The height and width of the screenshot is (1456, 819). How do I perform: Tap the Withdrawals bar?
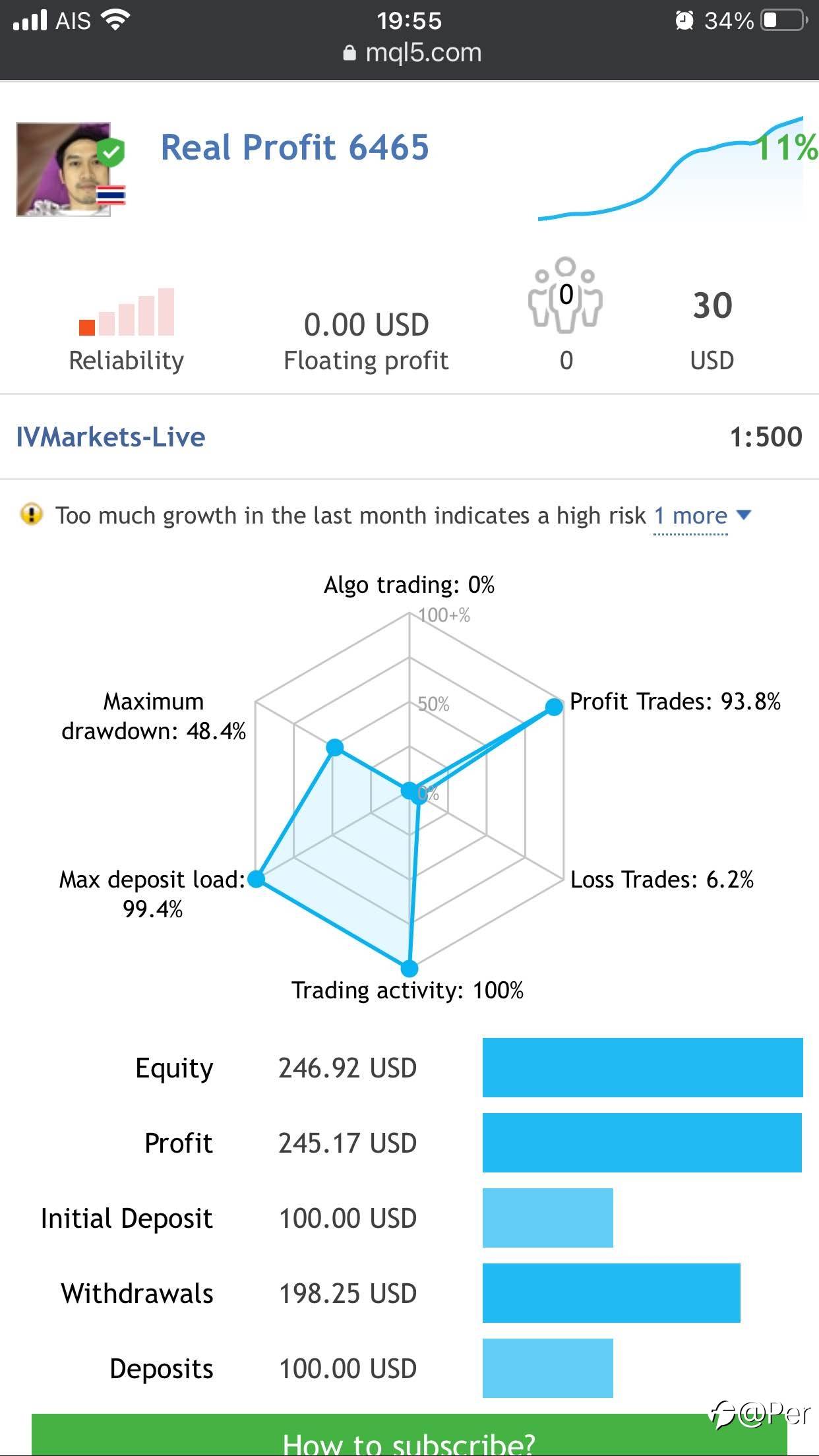coord(611,1293)
